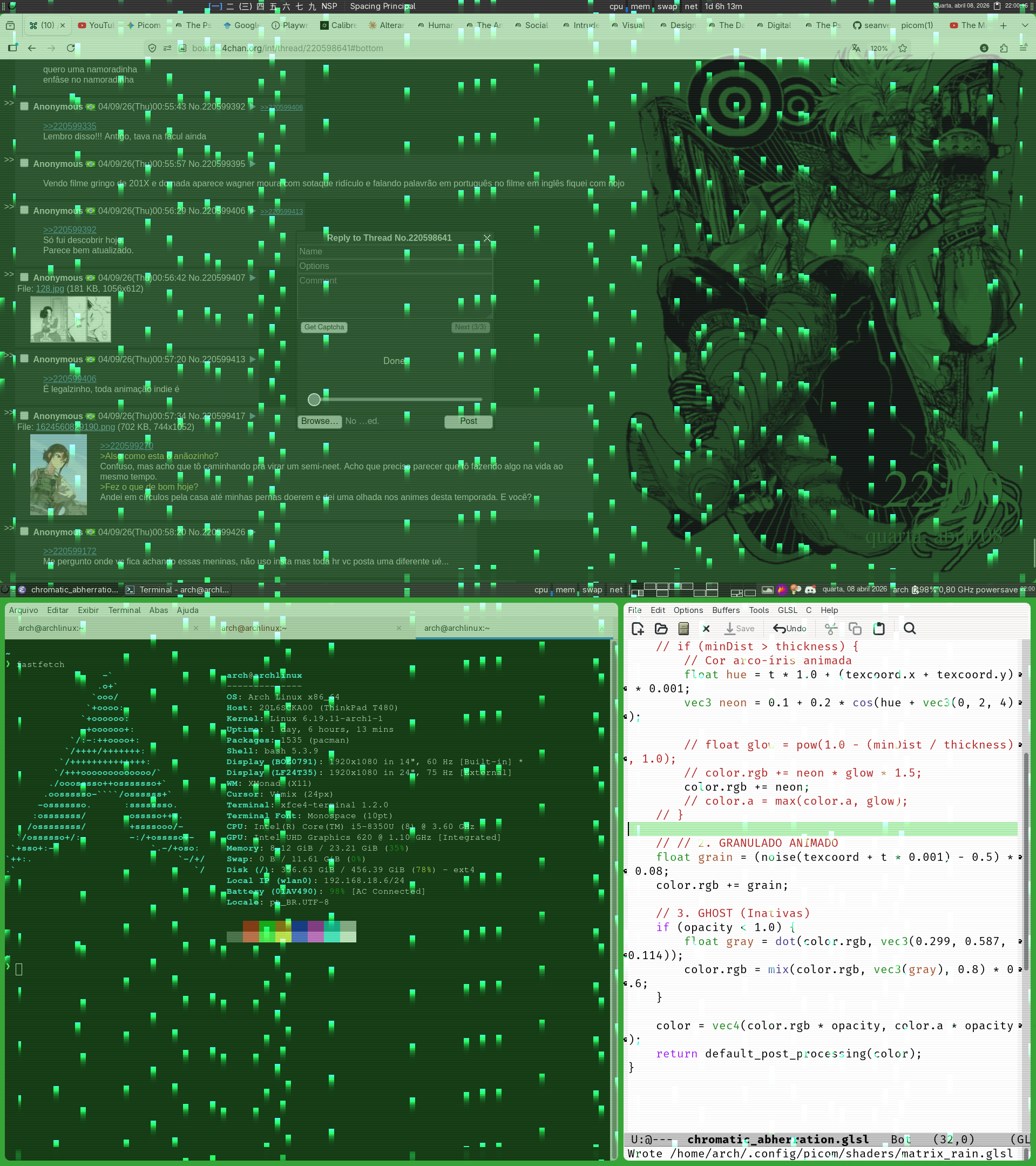This screenshot has height=1166, width=1036.
Task: Click the X discard-buffer icon in the Emacs toolbar
Action: (x=706, y=629)
